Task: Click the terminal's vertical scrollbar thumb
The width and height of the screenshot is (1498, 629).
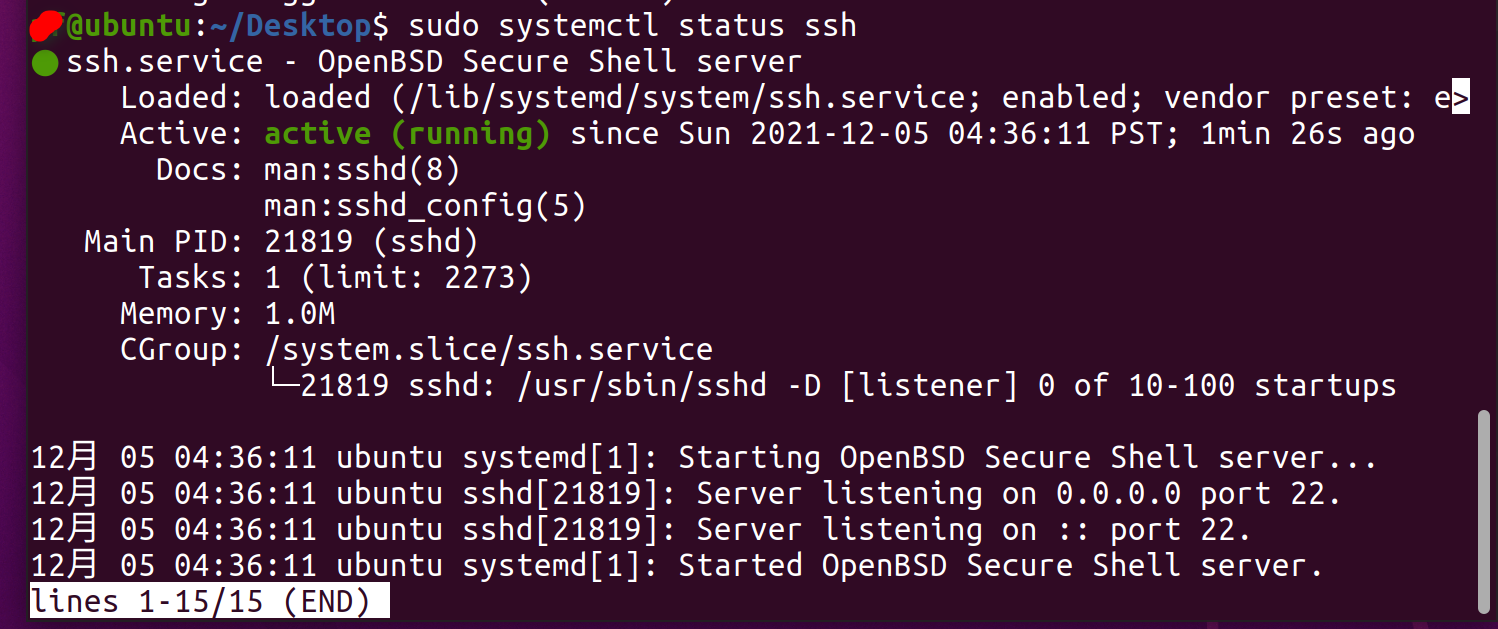Action: tap(1483, 510)
